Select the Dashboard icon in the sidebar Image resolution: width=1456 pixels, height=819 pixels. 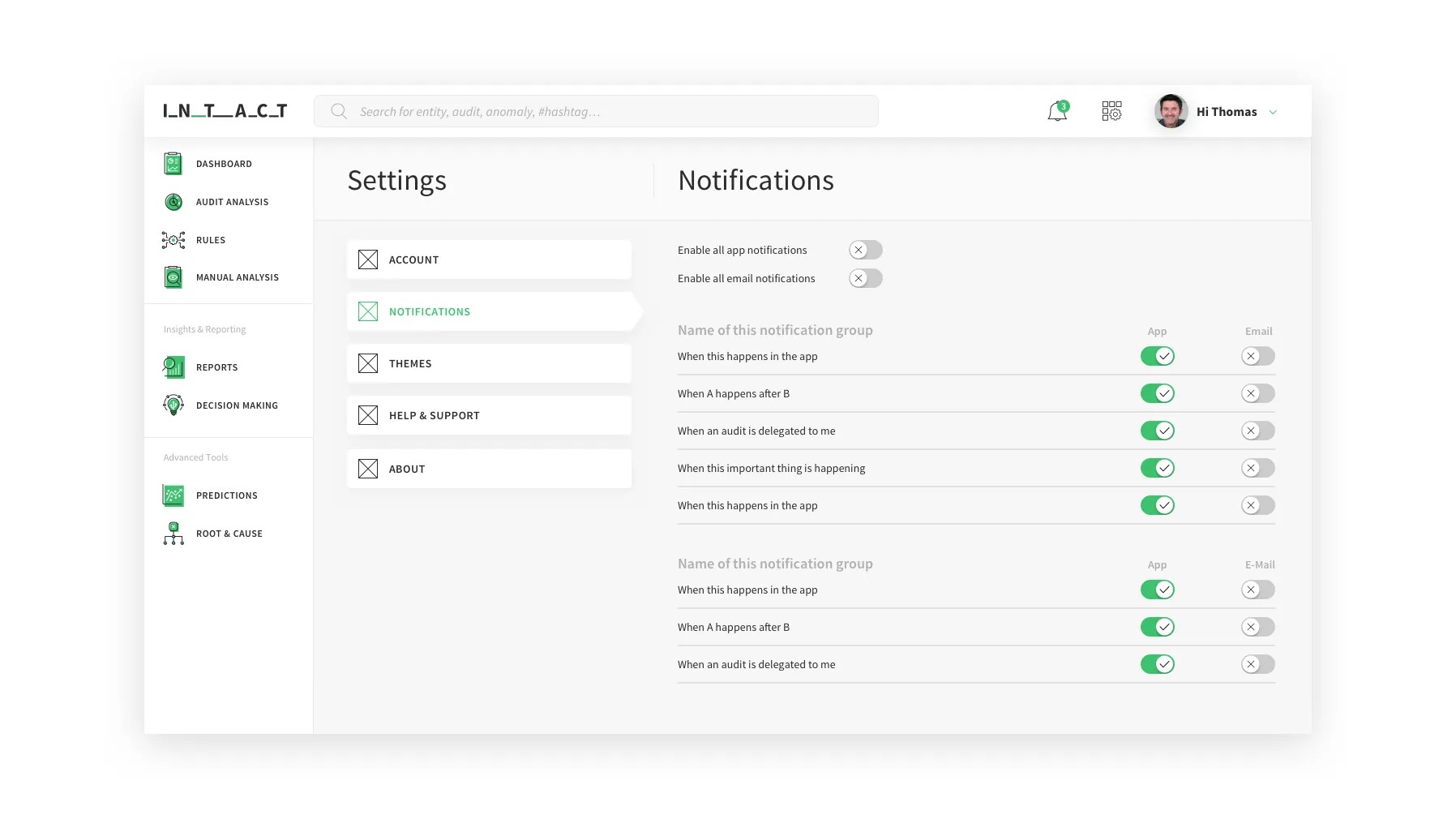pos(173,163)
